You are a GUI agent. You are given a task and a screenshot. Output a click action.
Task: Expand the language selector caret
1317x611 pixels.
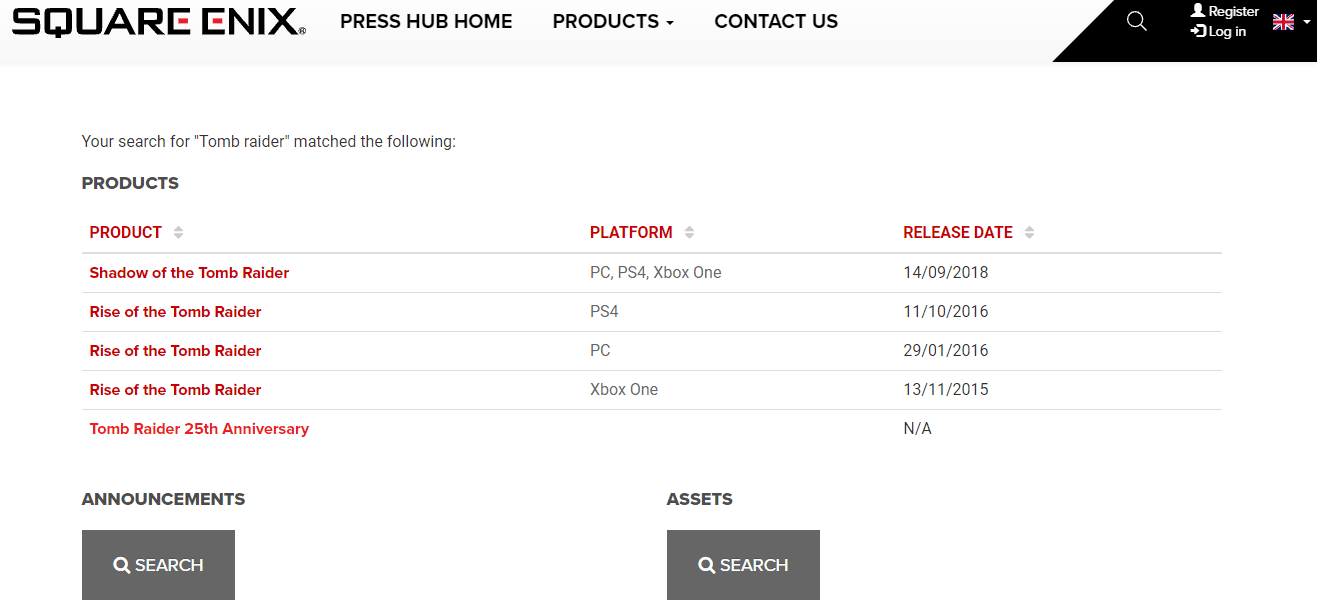(x=1306, y=22)
